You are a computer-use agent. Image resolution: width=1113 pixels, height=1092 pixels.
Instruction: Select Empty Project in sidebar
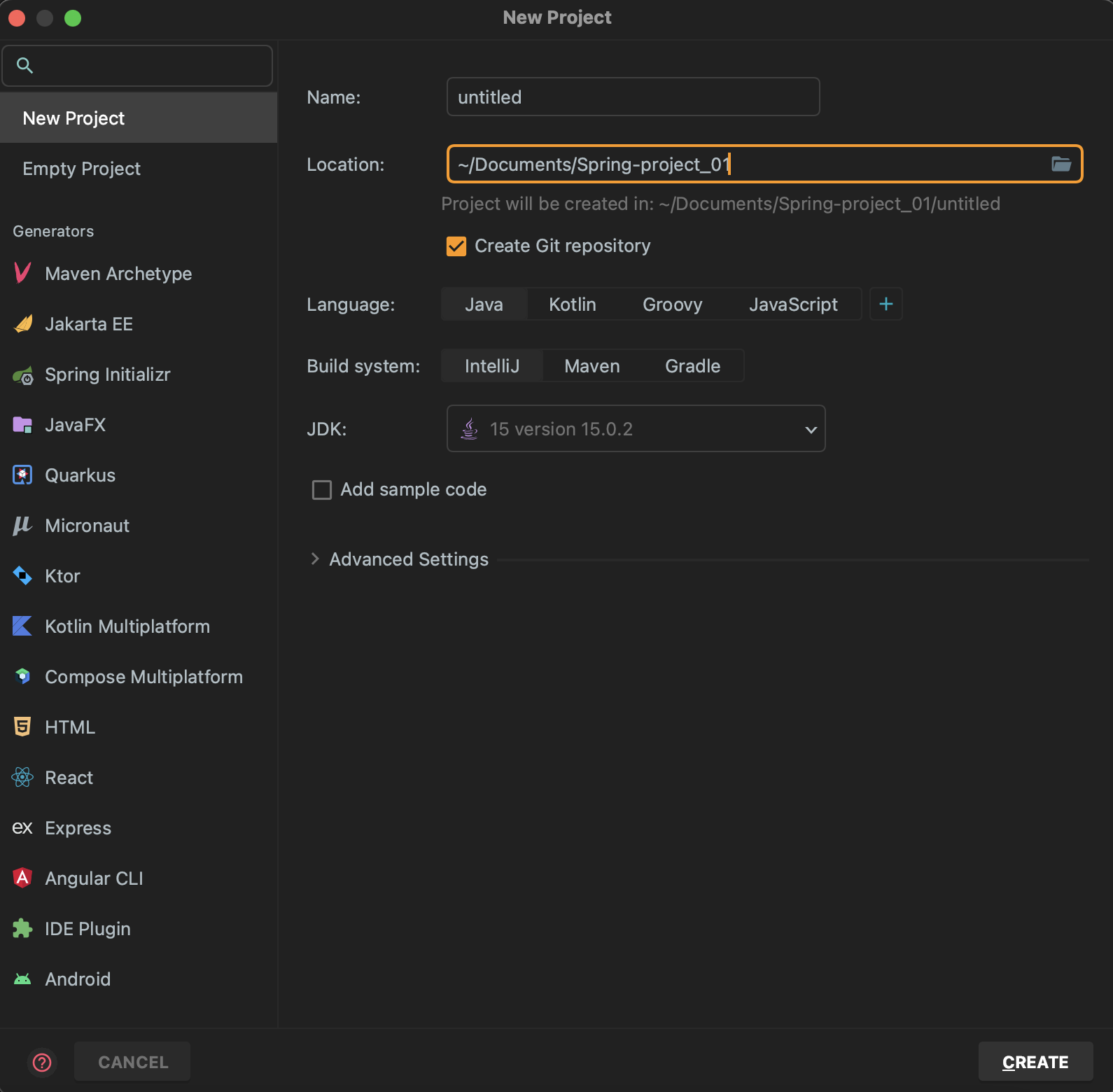click(x=139, y=169)
